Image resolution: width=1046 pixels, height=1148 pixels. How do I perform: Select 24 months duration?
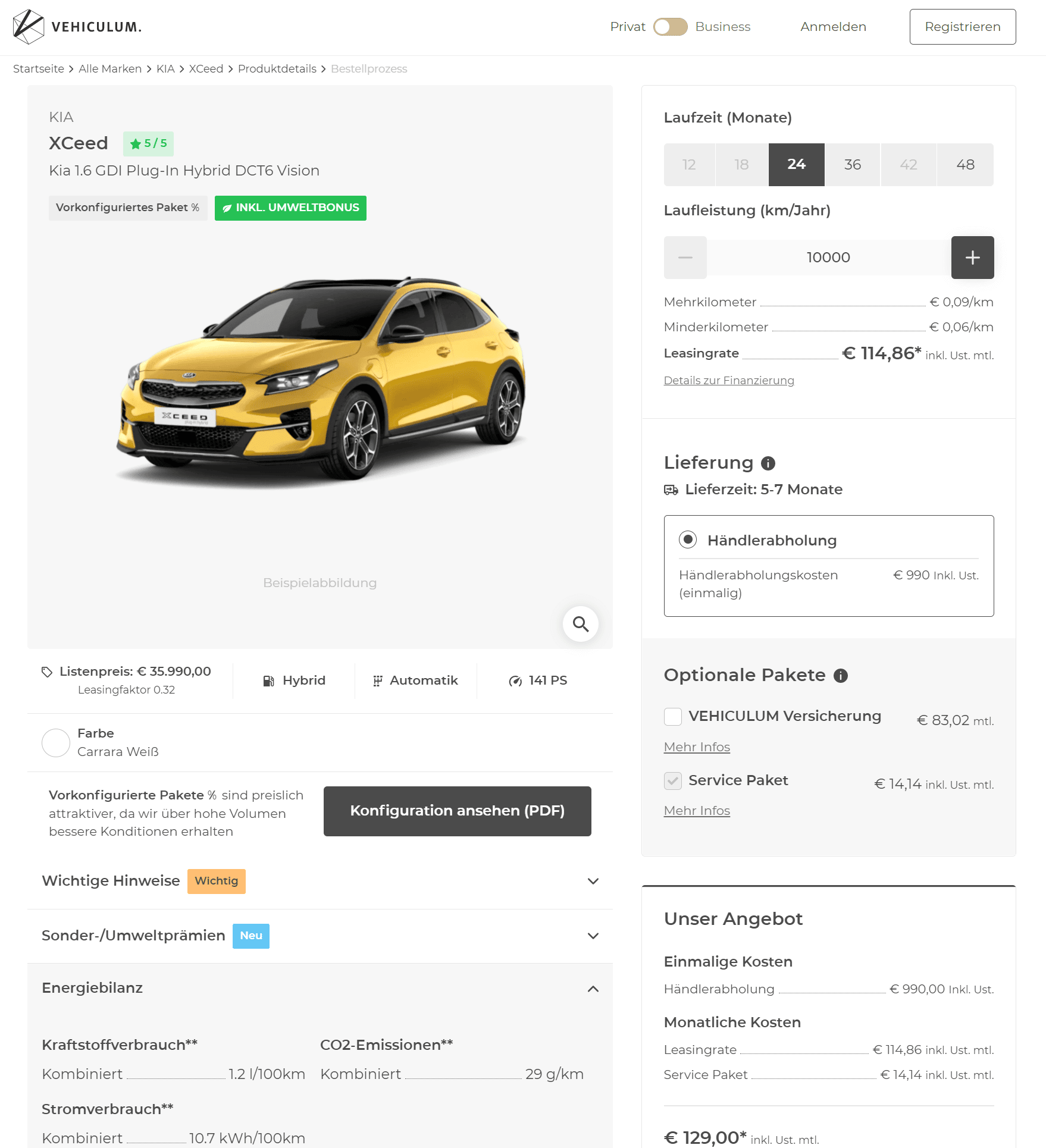click(797, 165)
